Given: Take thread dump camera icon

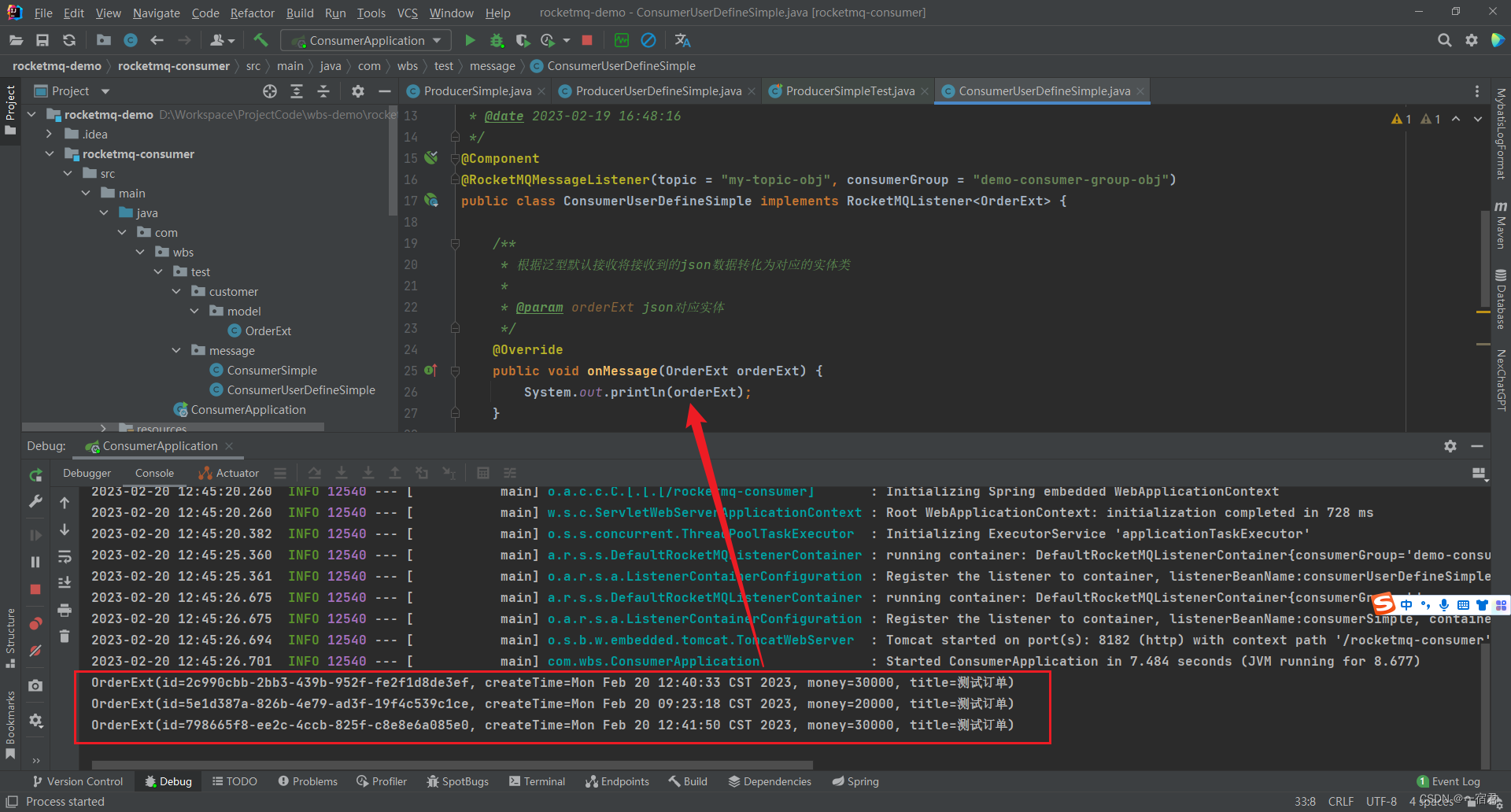Looking at the screenshot, I should coord(35,686).
